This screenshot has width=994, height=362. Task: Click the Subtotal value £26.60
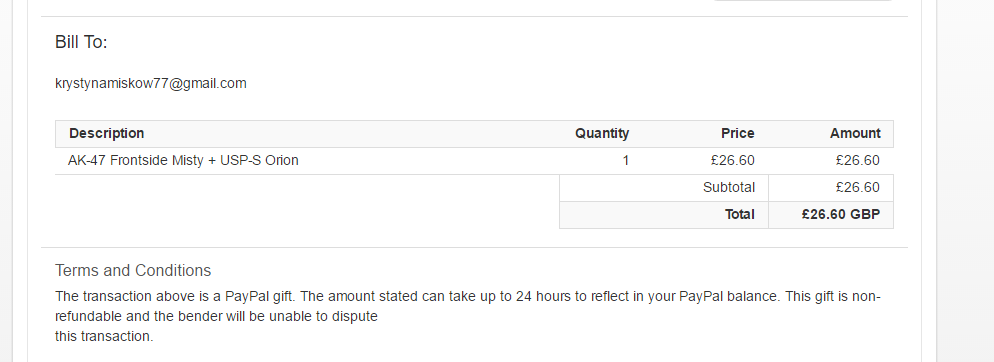pos(857,188)
